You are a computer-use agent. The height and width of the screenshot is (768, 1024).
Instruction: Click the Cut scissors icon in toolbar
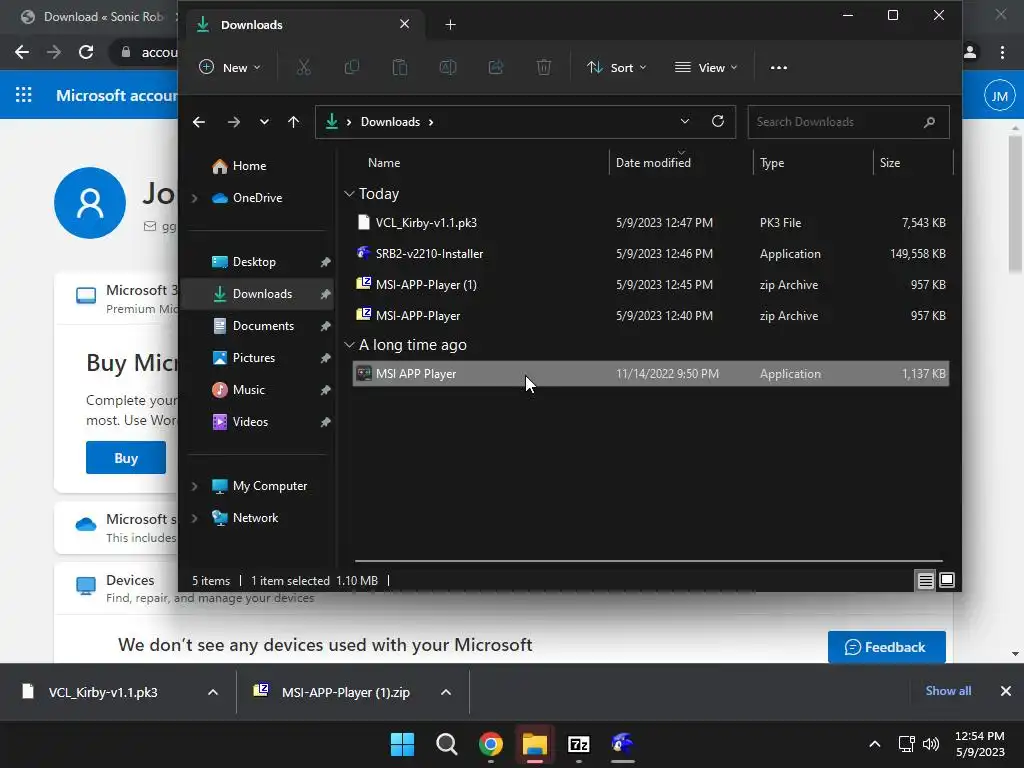tap(304, 67)
